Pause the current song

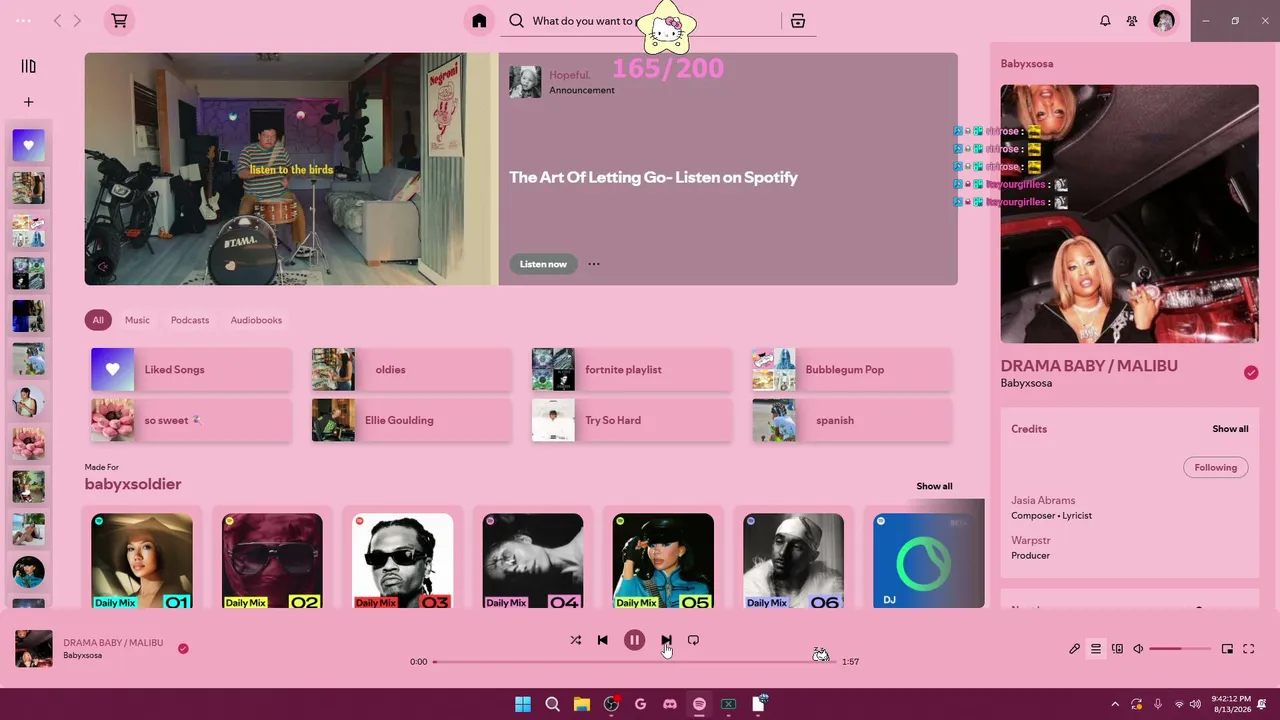(634, 640)
